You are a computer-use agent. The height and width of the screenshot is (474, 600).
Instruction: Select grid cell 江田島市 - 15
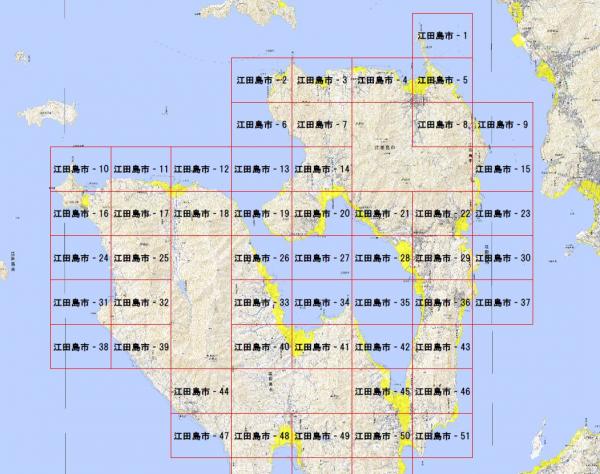click(x=502, y=169)
